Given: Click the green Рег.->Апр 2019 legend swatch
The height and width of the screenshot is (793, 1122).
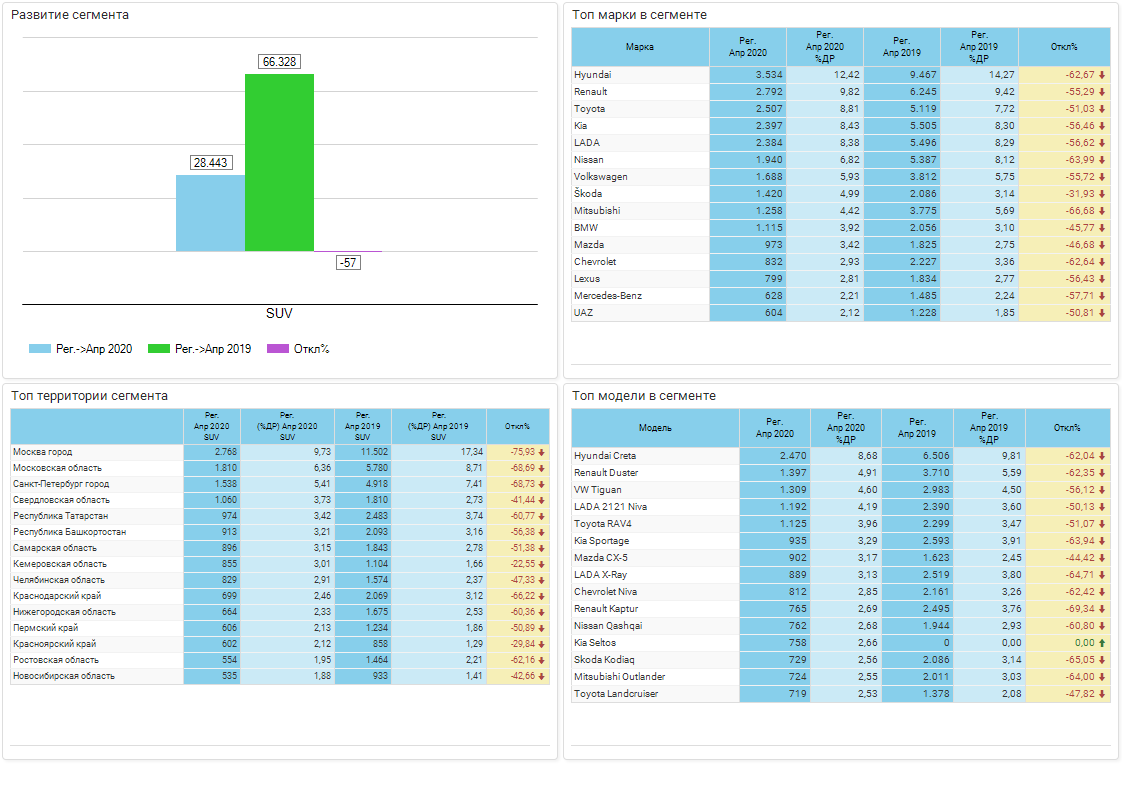Looking at the screenshot, I should click(159, 349).
